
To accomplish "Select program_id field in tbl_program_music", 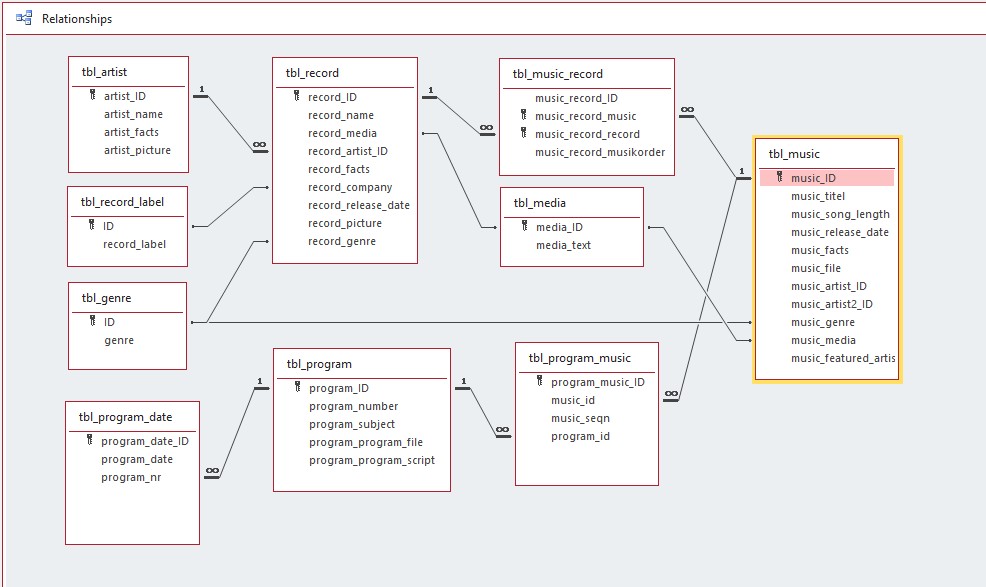I will coord(580,437).
